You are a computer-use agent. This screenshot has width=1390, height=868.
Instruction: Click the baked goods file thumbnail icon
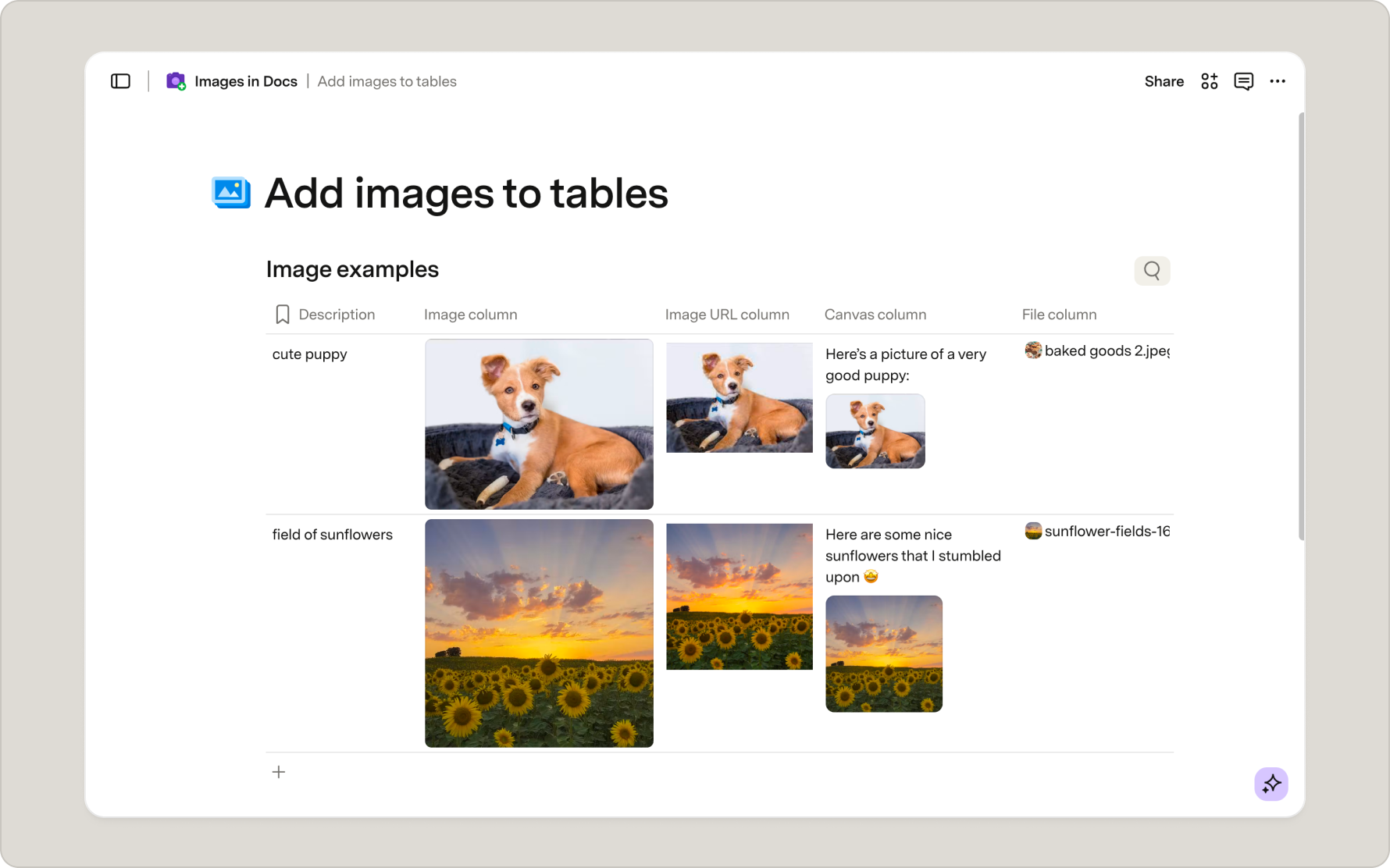click(1033, 350)
